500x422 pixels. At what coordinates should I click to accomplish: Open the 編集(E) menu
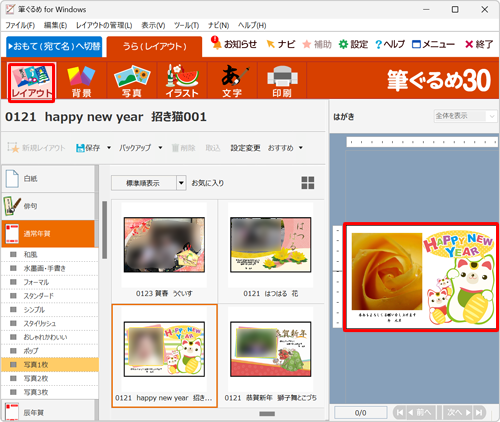click(55, 25)
